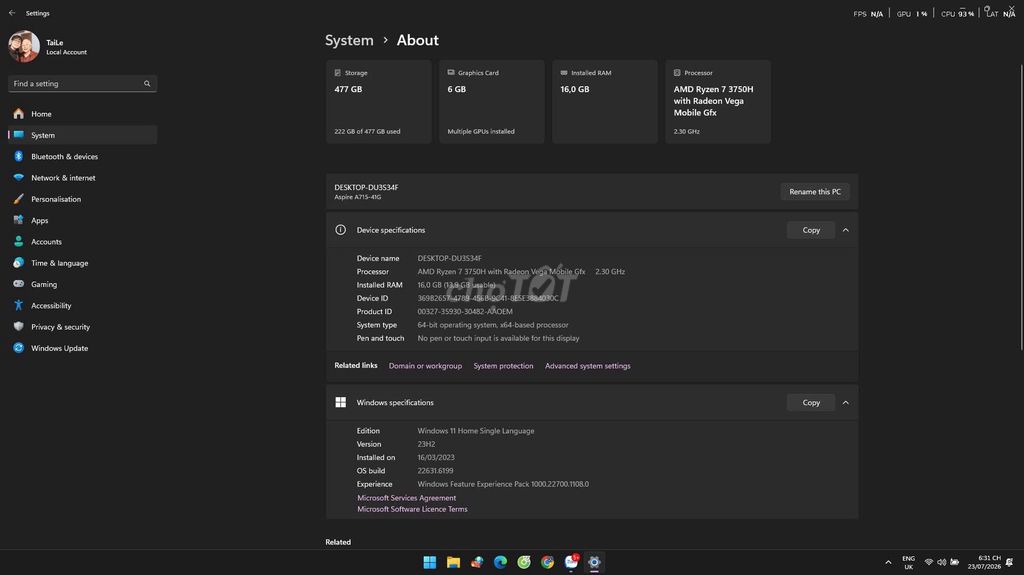Open the Home settings page

click(x=82, y=114)
